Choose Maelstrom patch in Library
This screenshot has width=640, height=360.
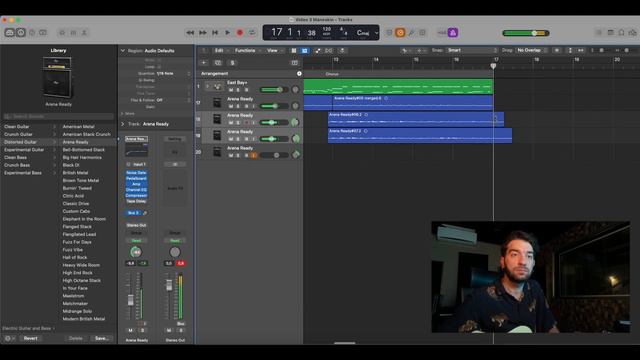[x=73, y=296]
